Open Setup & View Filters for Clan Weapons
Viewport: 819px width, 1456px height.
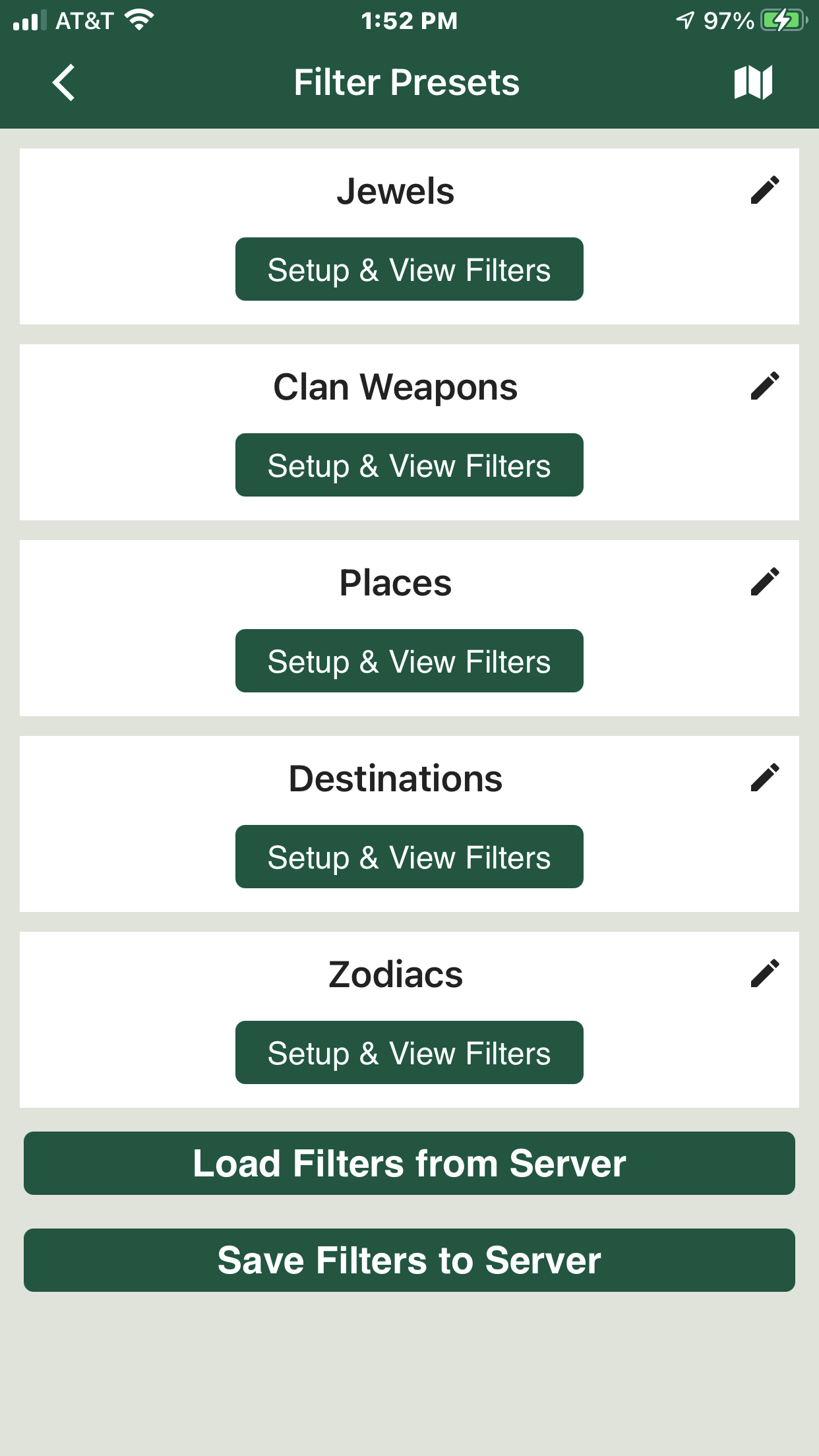pos(409,465)
